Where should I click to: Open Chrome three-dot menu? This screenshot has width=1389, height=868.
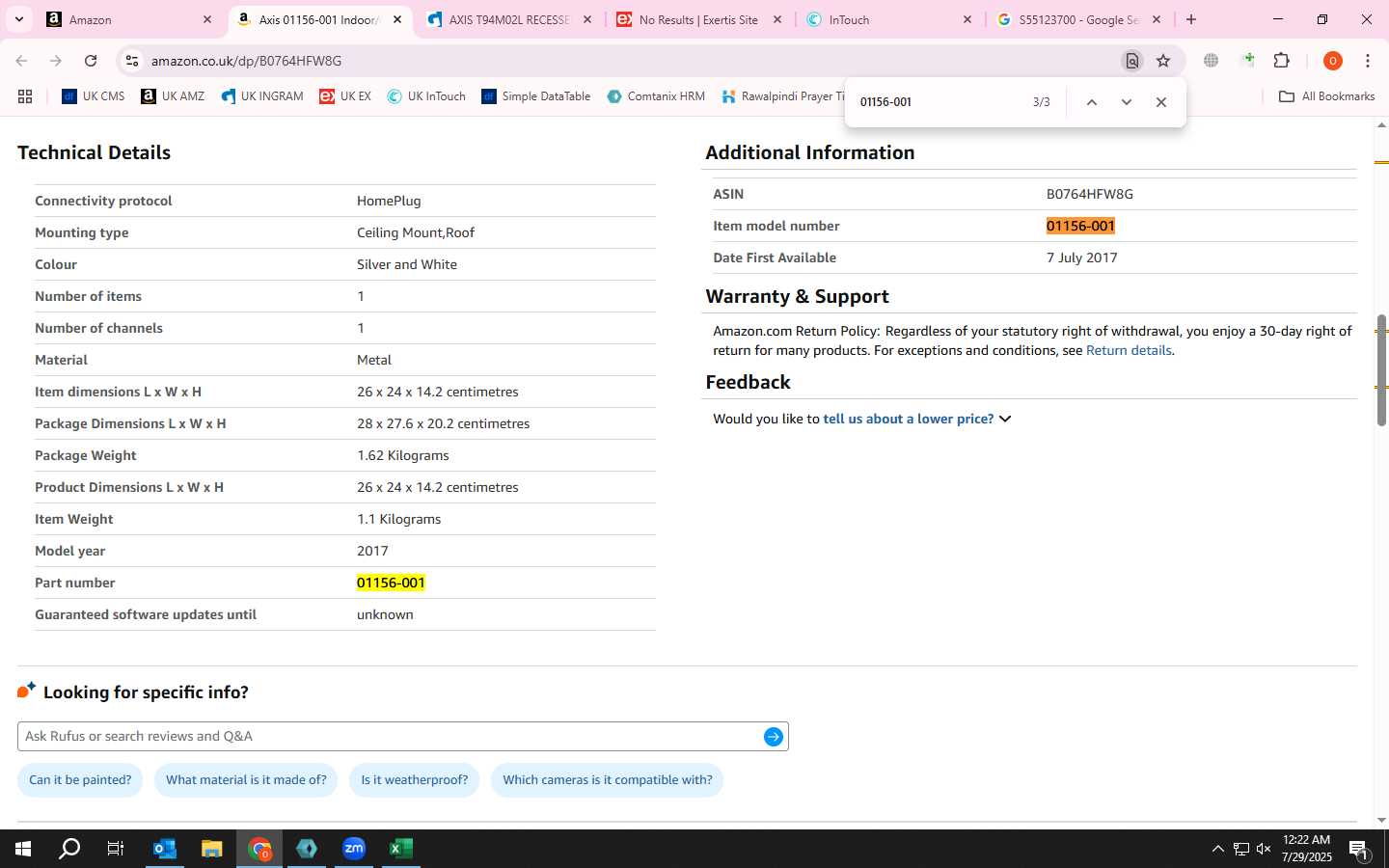pyautogui.click(x=1368, y=61)
